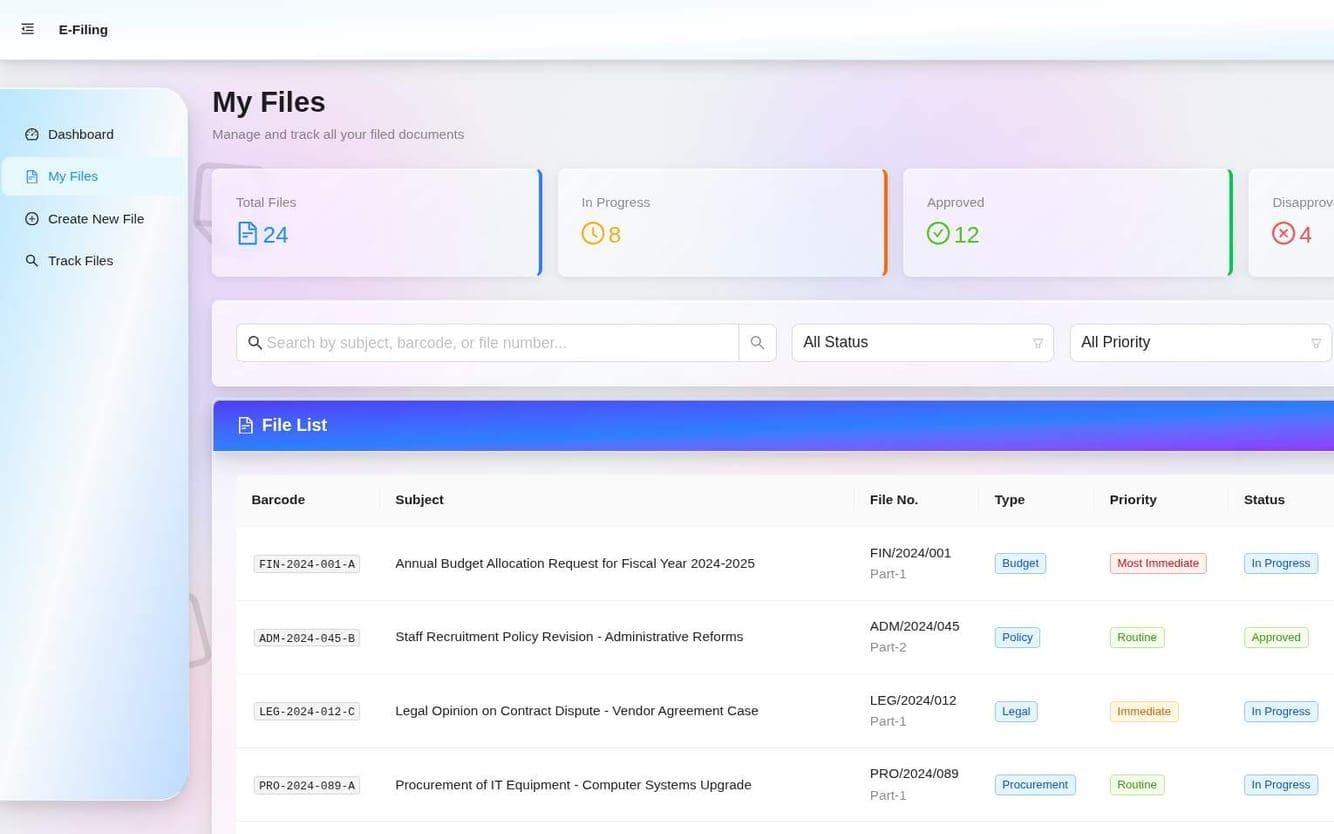Click the Annual Budget Allocation Request subject
This screenshot has height=834, width=1334.
pyautogui.click(x=575, y=563)
